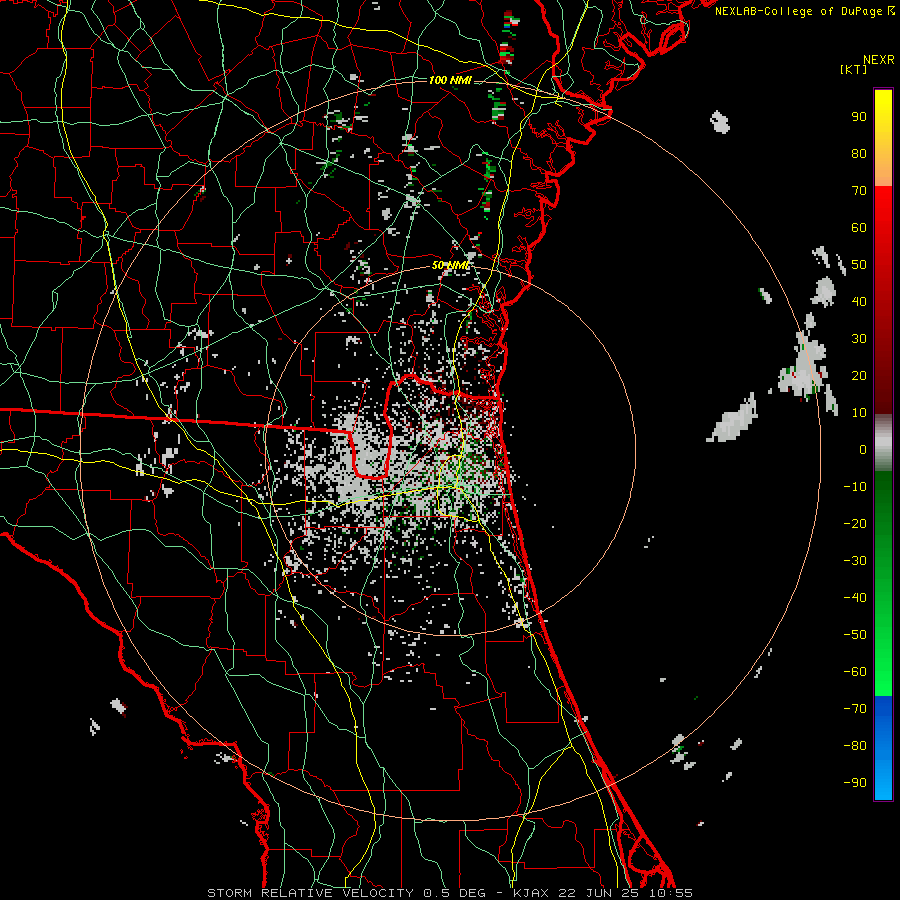The image size is (900, 900).
Task: Pick the -80 knot scale label
Action: click(855, 746)
